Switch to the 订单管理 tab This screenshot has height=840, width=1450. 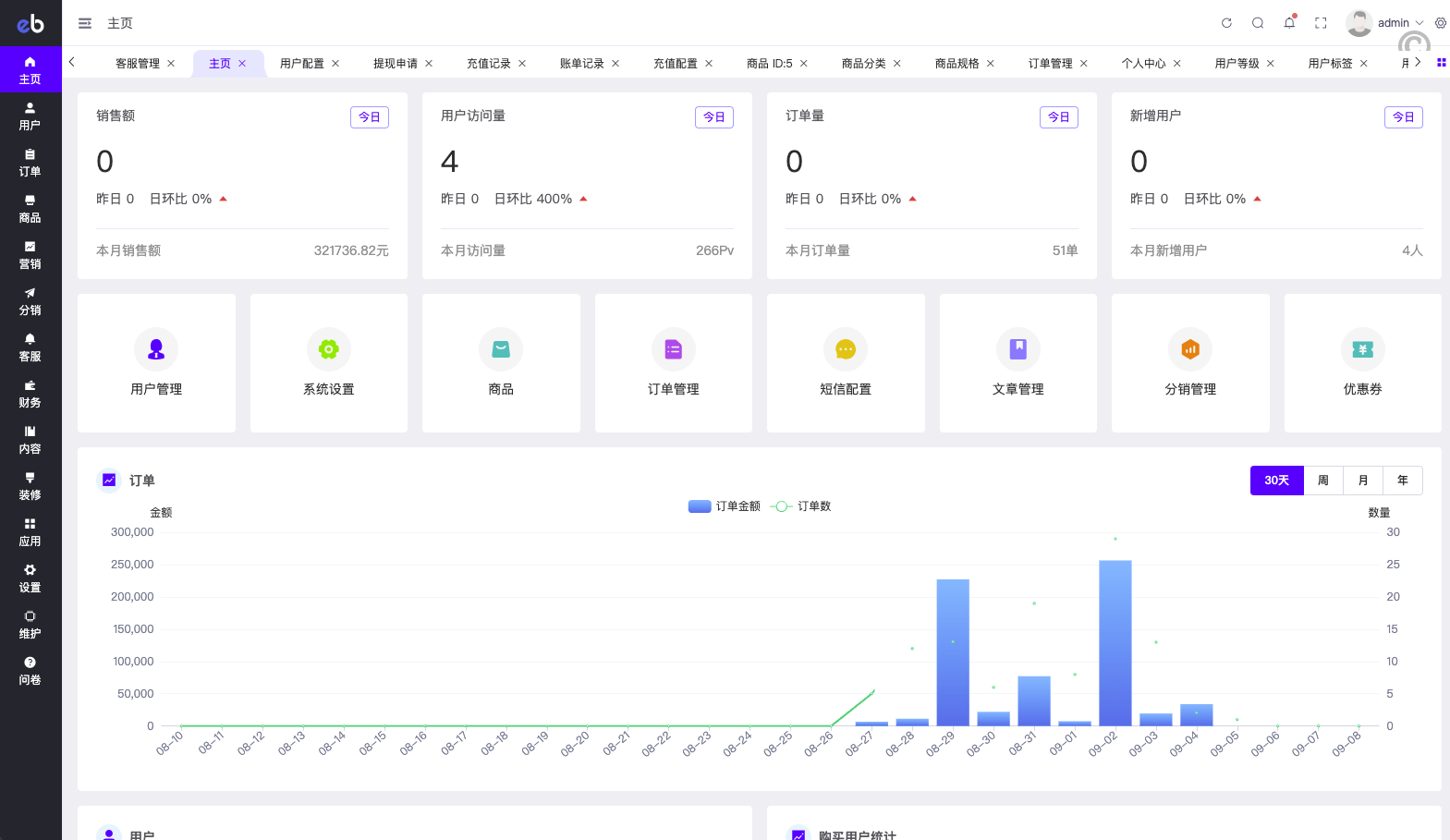pos(1050,64)
